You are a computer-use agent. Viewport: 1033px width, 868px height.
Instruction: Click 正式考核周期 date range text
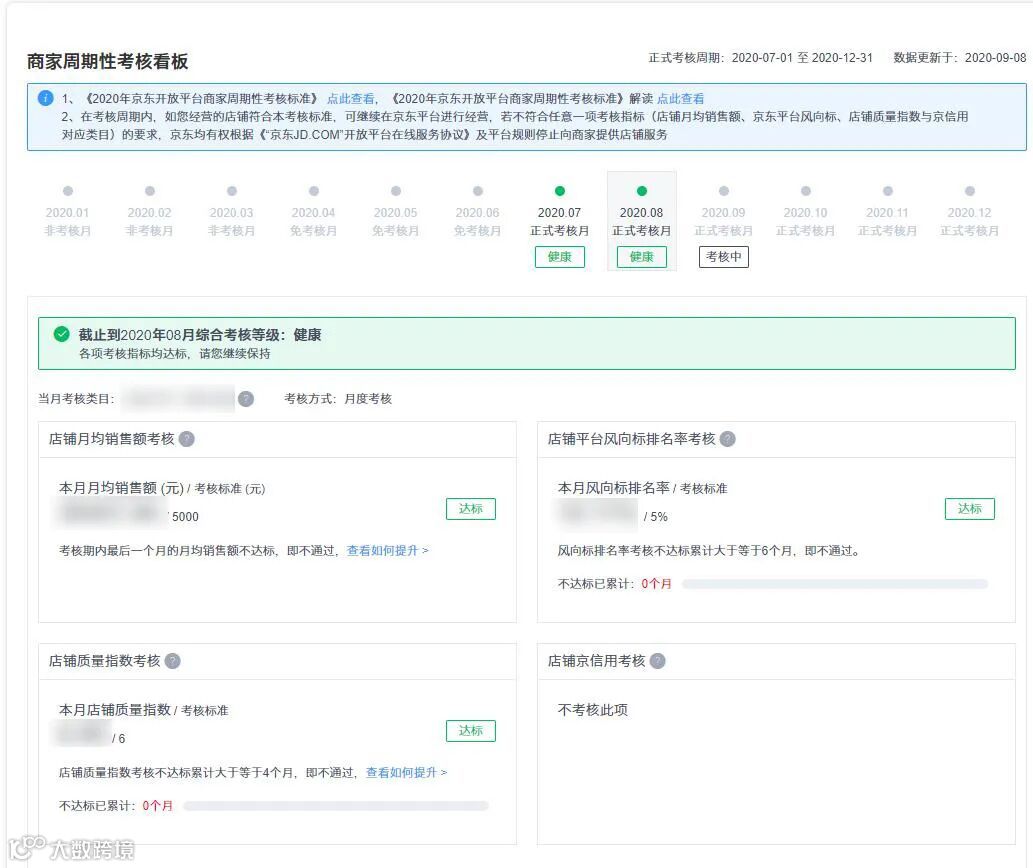coord(760,58)
